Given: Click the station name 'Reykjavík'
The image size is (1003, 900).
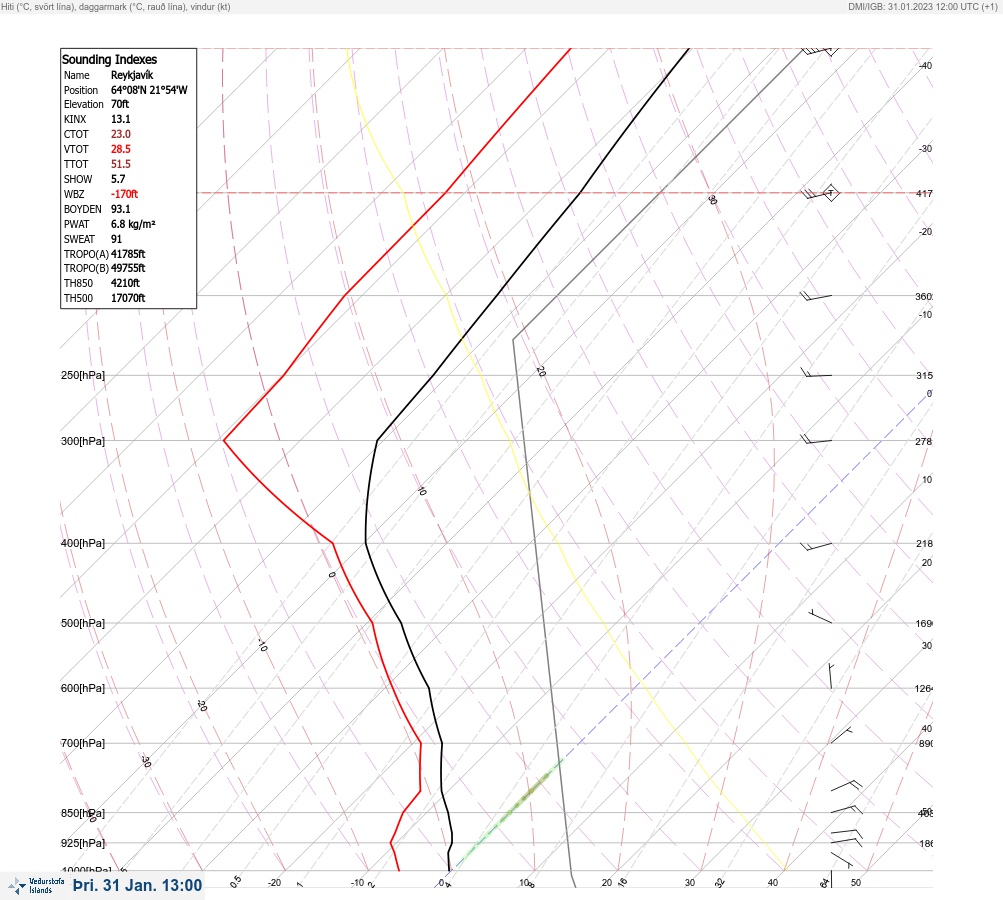Looking at the screenshot, I should click(x=132, y=75).
